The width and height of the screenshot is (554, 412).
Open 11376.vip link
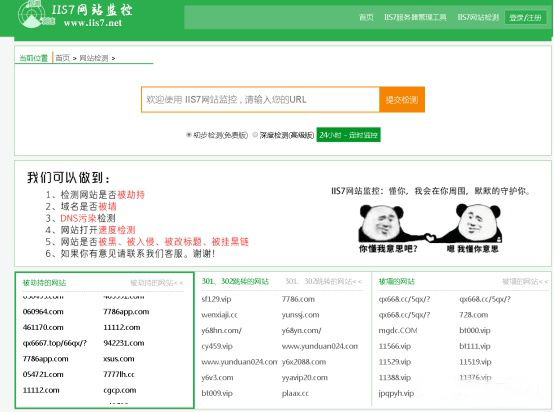click(475, 377)
